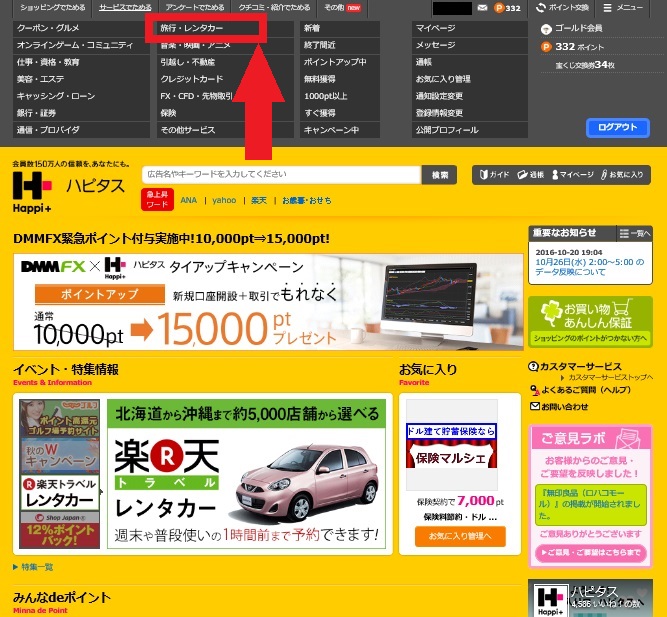Open 公開プロフィール menu item
This screenshot has height=617, width=667.
click(470, 130)
